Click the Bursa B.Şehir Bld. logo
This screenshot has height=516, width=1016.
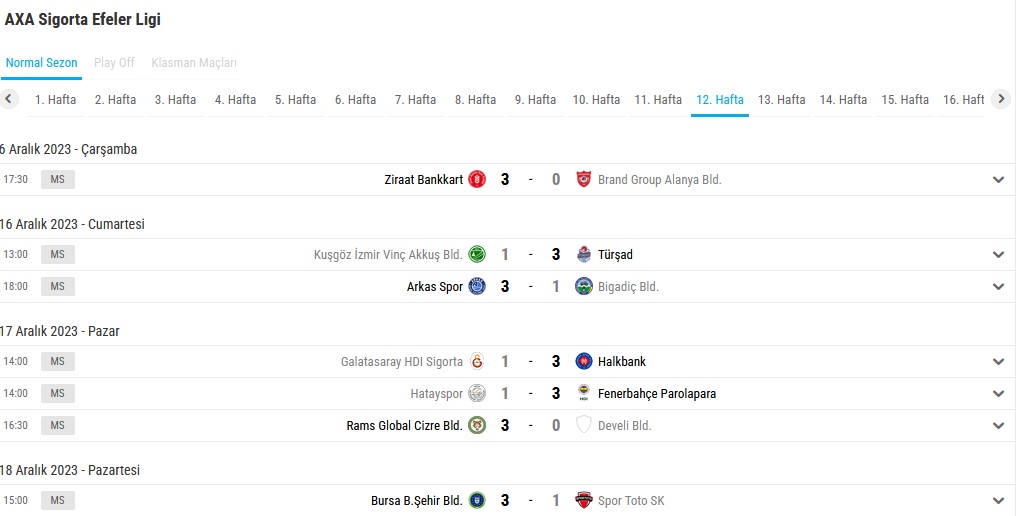pos(477,501)
